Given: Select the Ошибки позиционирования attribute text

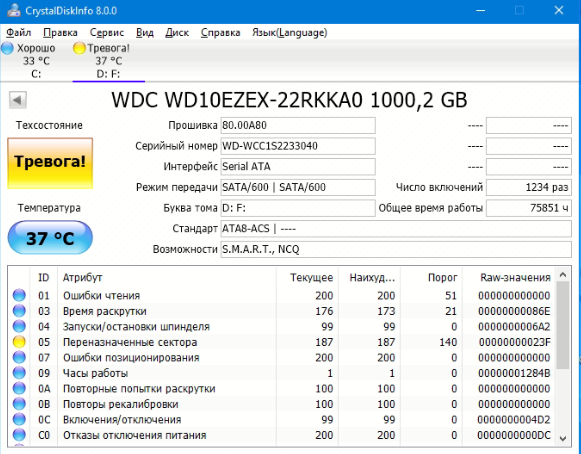Looking at the screenshot, I should [131, 358].
